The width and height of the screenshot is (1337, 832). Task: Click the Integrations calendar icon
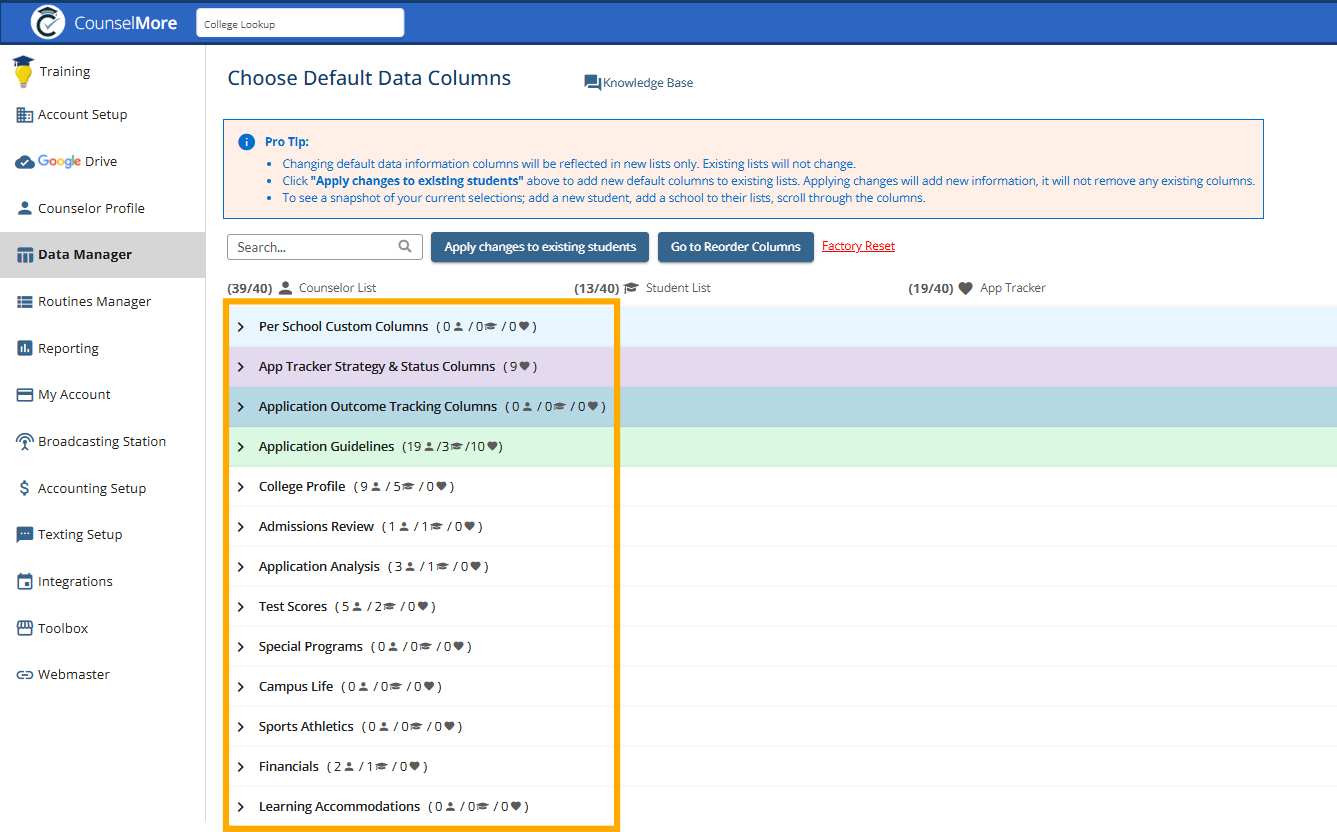click(x=25, y=582)
